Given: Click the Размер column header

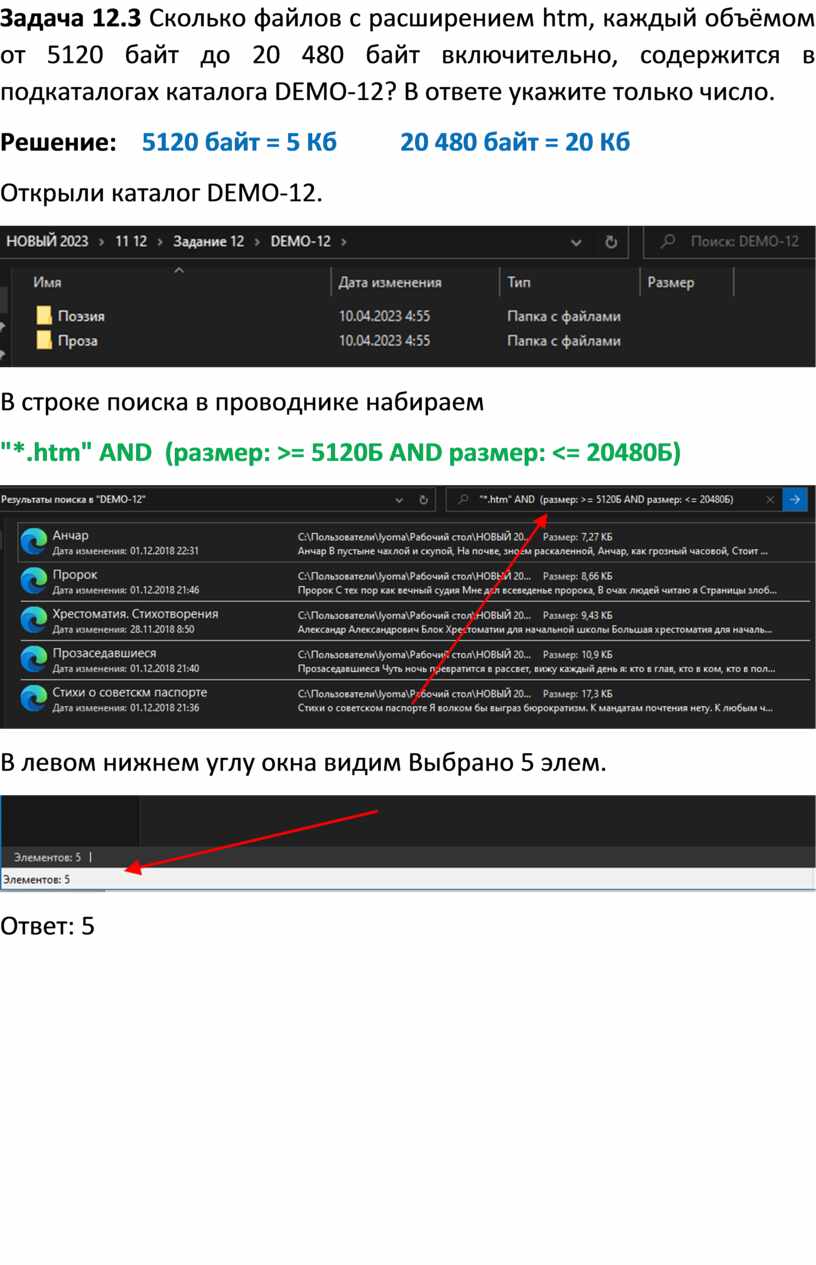Looking at the screenshot, I should tap(670, 283).
